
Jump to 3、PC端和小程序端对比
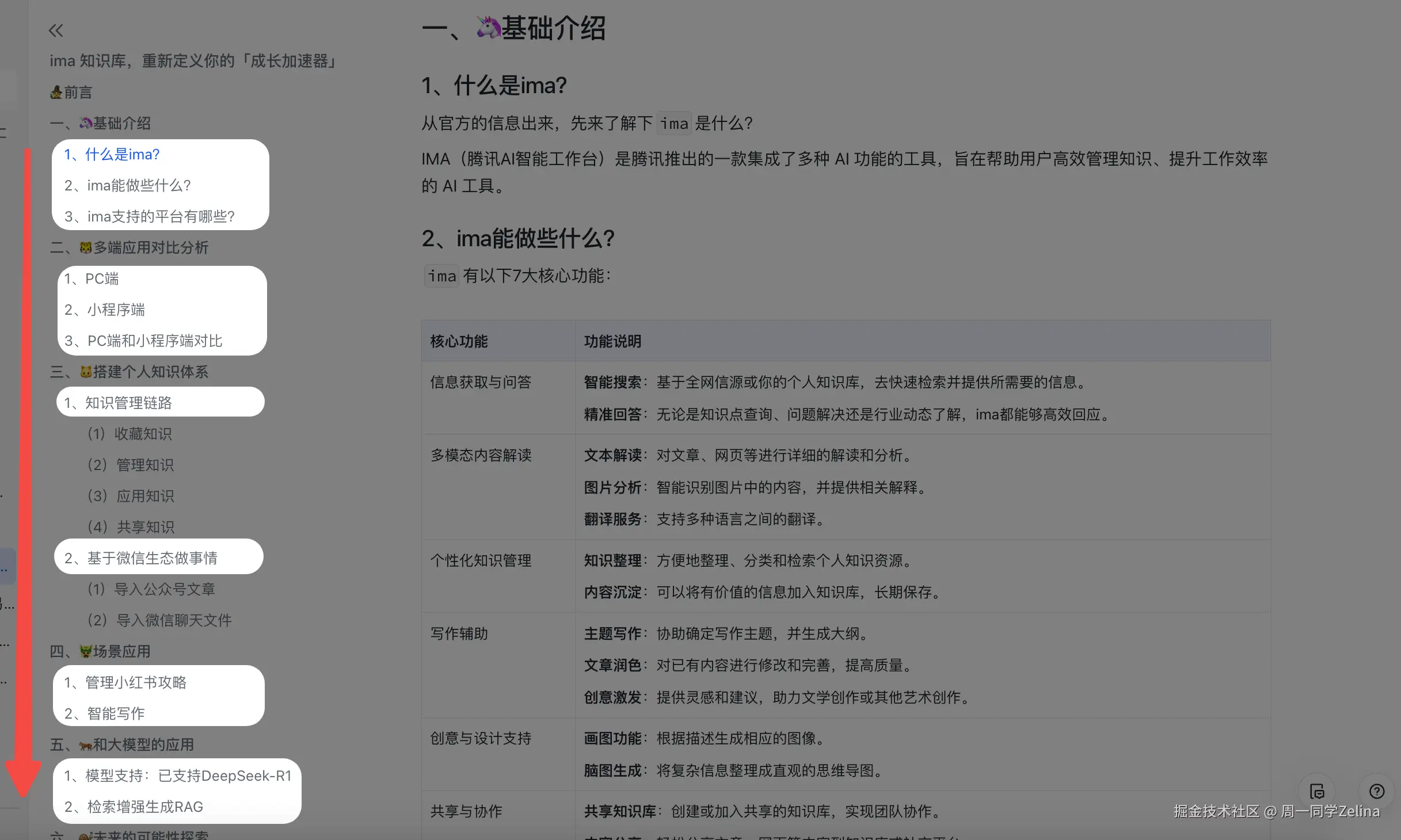pyautogui.click(x=143, y=341)
